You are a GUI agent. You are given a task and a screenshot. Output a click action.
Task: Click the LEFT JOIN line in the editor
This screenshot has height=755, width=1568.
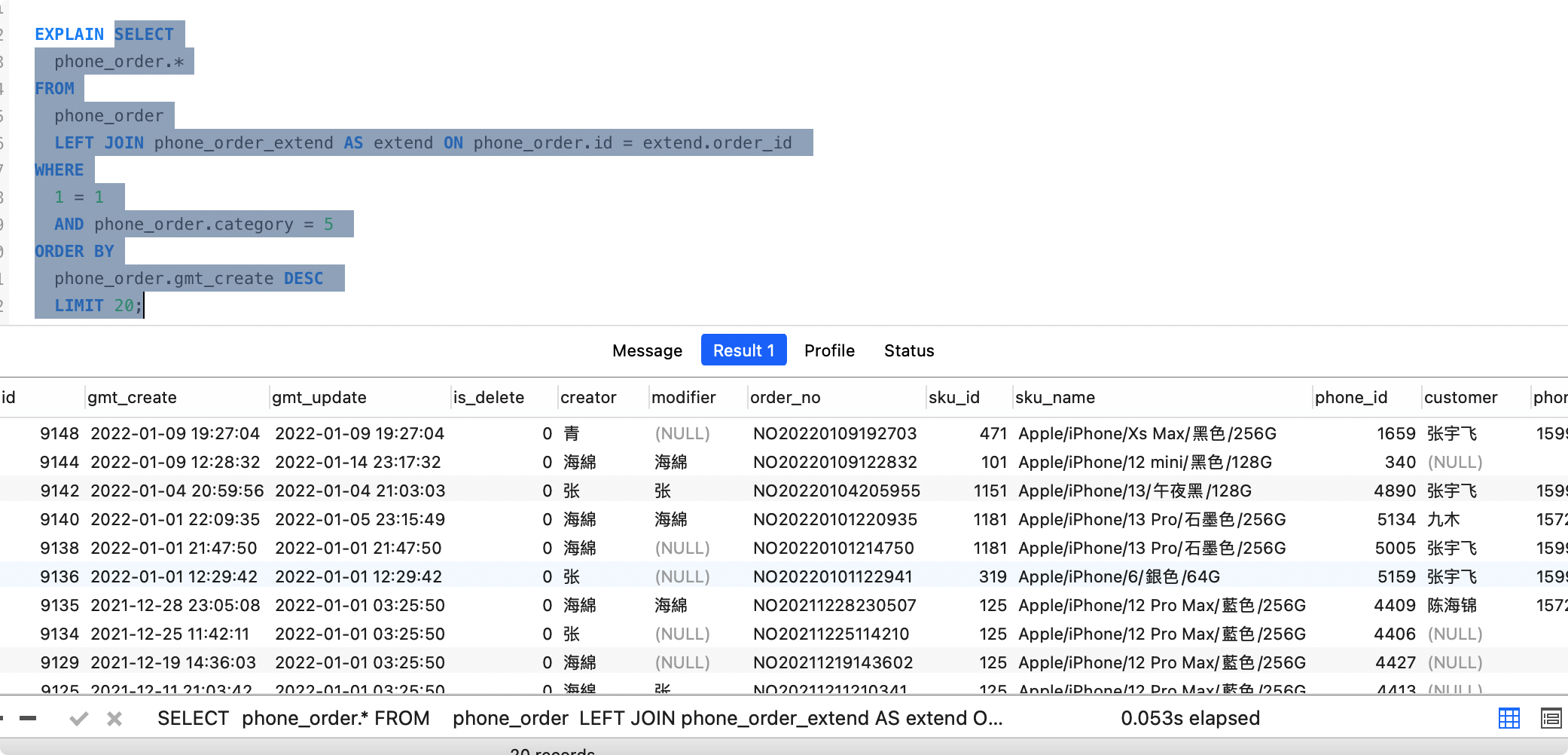point(423,142)
